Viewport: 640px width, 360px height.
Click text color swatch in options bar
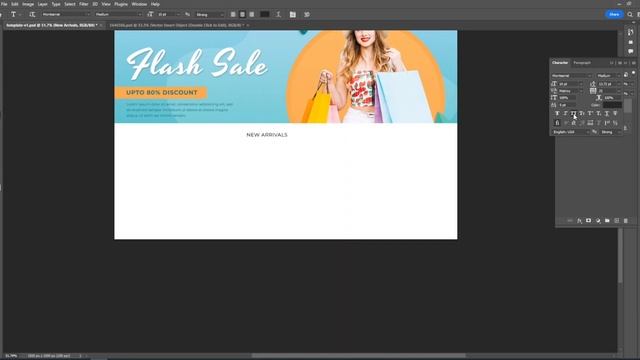tap(264, 14)
